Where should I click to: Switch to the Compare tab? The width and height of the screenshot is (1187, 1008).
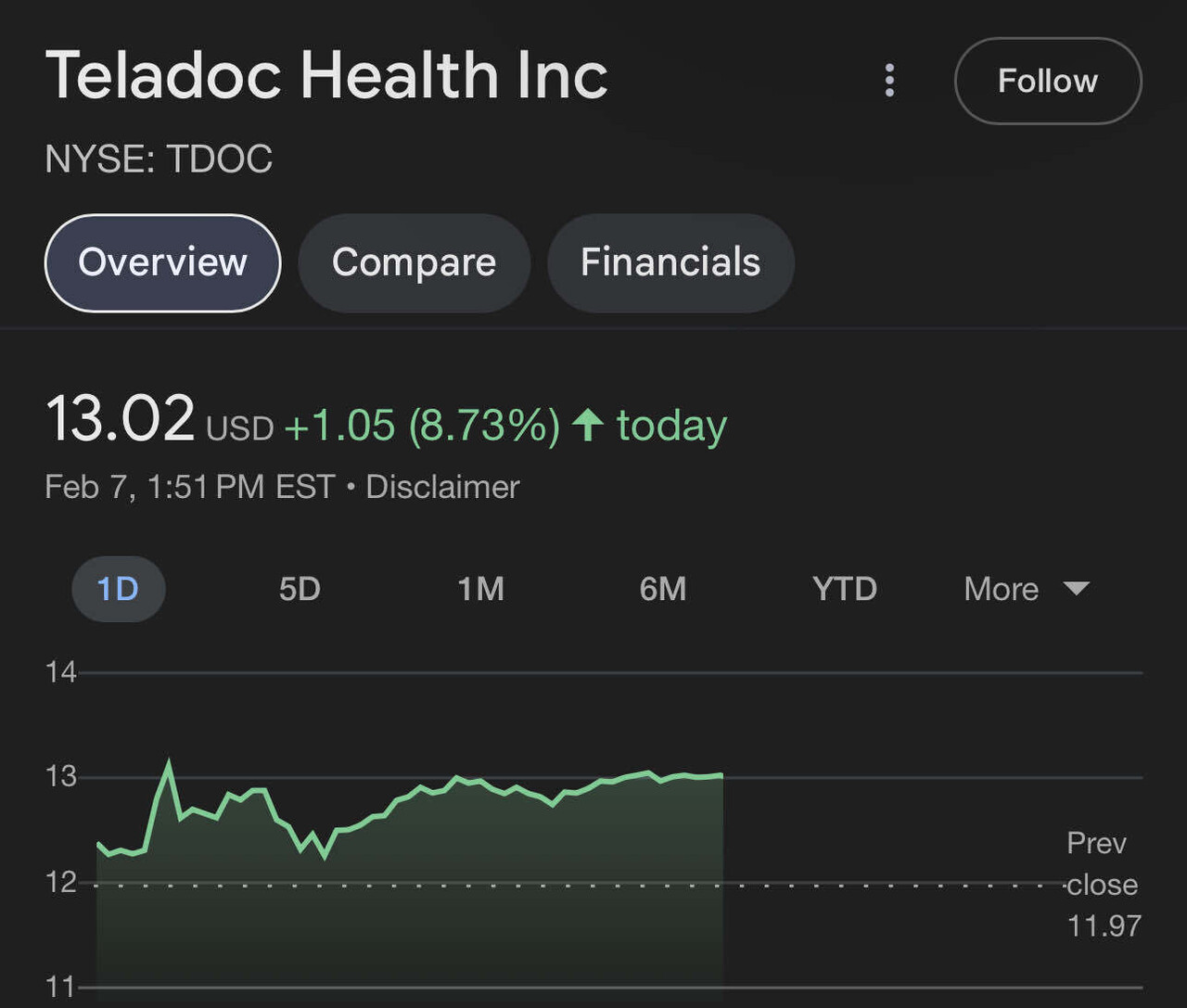[x=414, y=262]
